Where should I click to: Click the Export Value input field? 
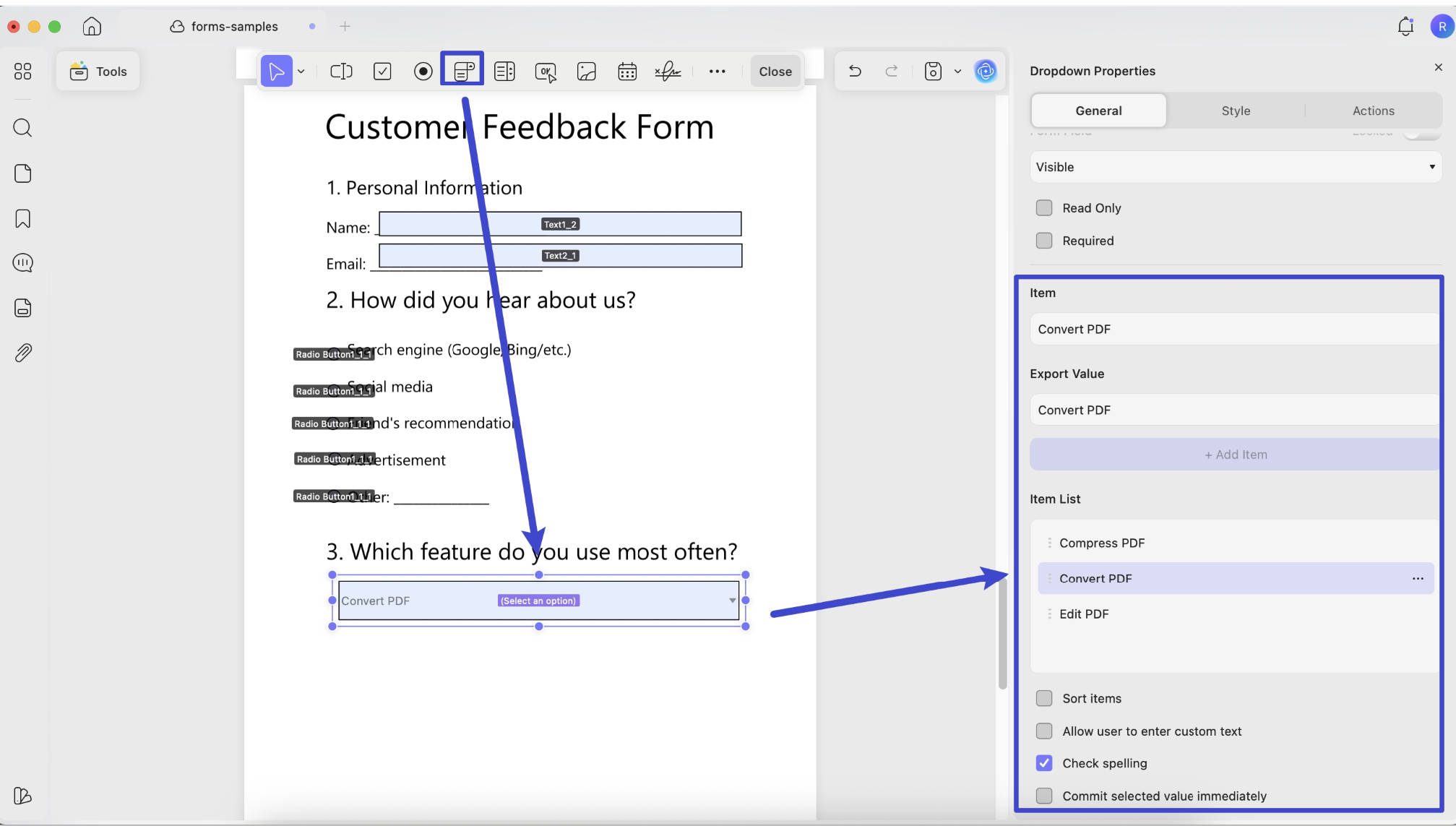[x=1235, y=410]
